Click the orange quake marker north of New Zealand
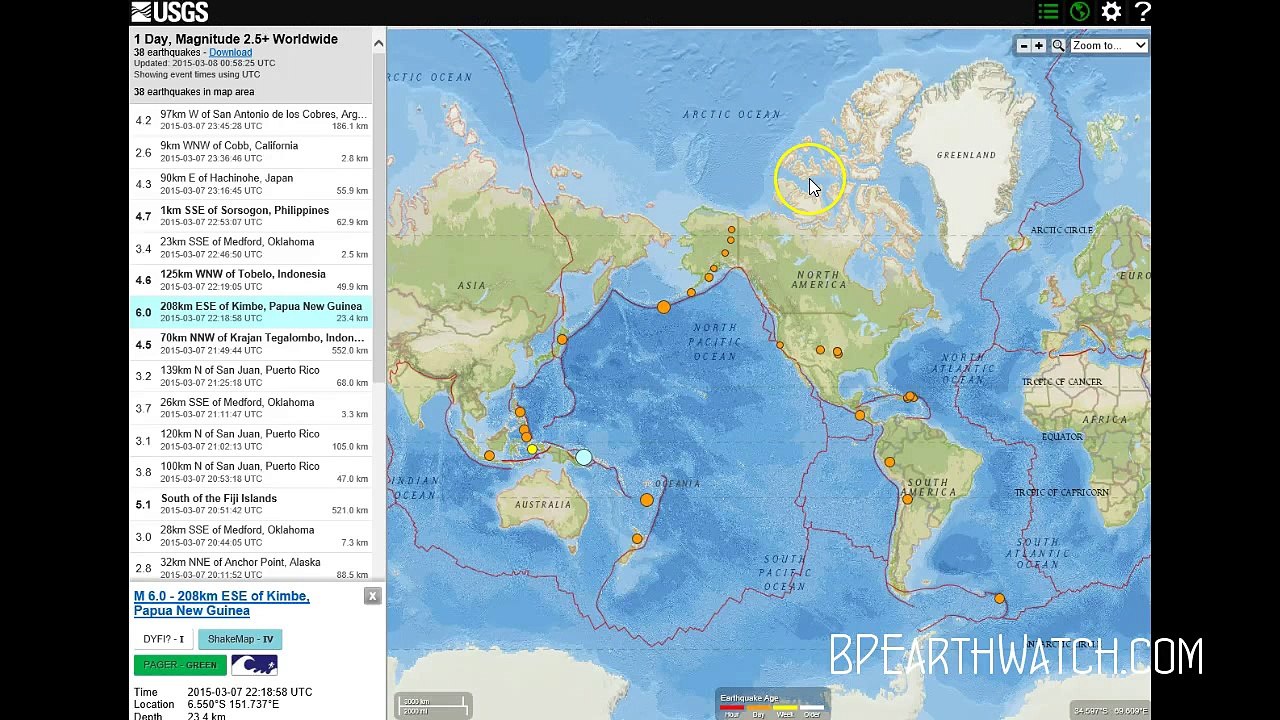This screenshot has width=1280, height=720. pyautogui.click(x=637, y=539)
